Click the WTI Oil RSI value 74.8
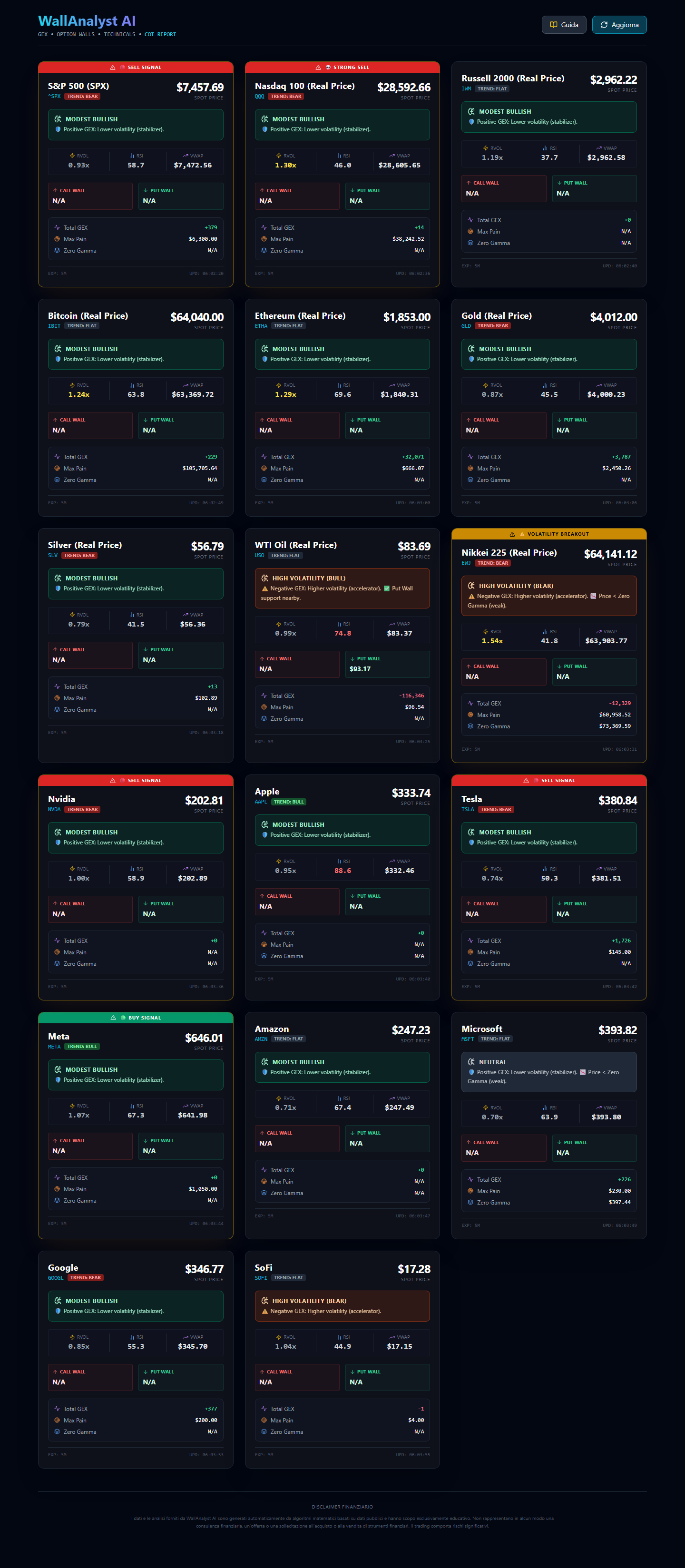Viewport: 685px width, 1568px height. 343,633
